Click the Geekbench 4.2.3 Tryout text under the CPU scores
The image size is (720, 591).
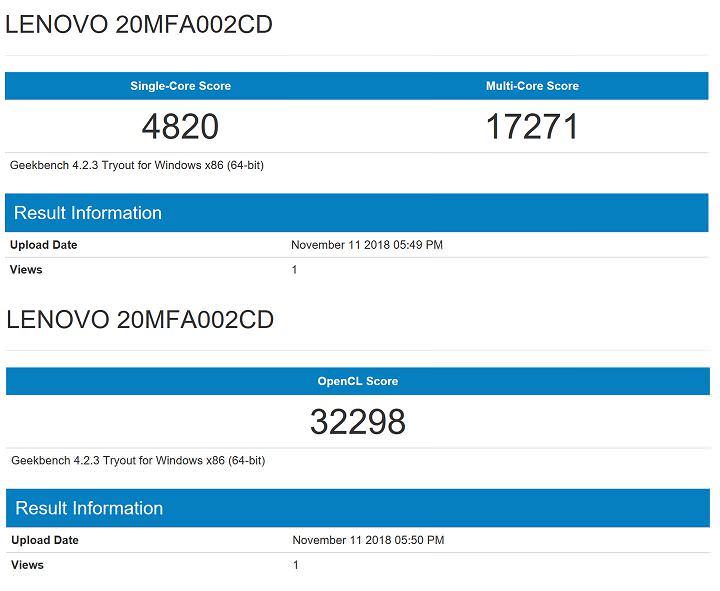pos(137,165)
